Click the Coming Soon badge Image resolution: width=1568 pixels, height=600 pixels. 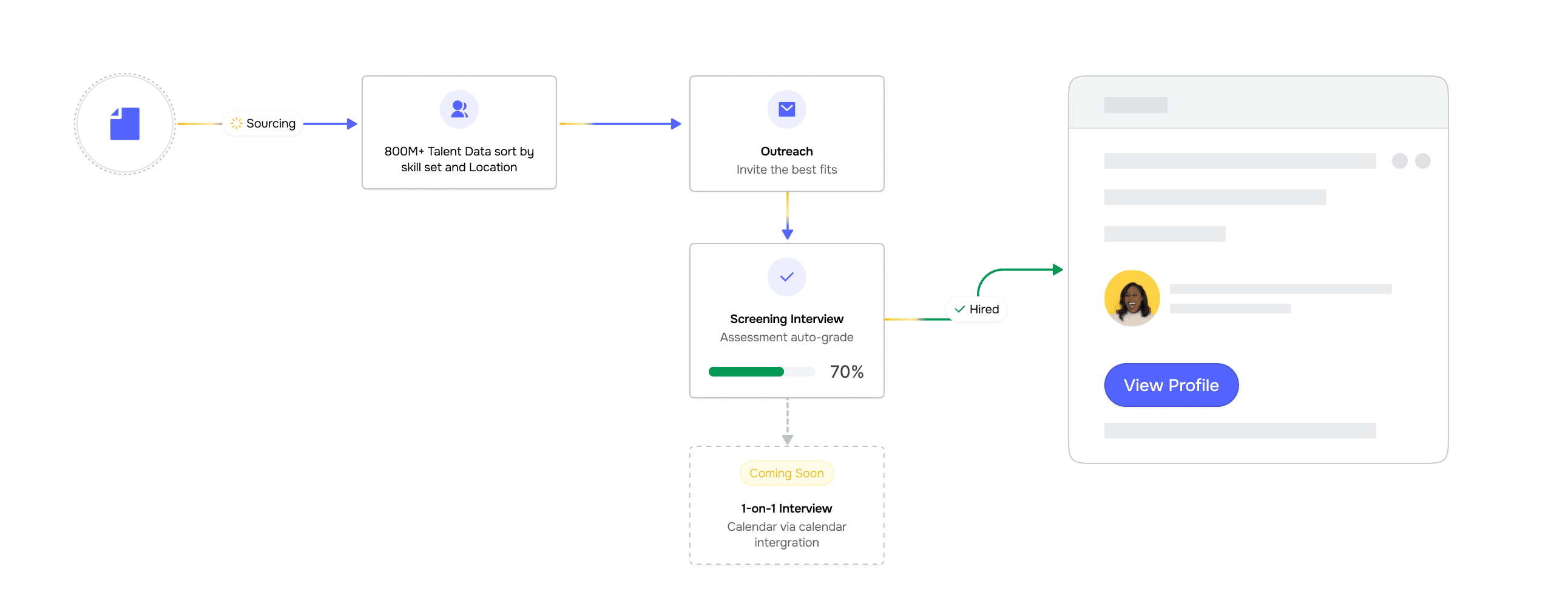tap(786, 473)
